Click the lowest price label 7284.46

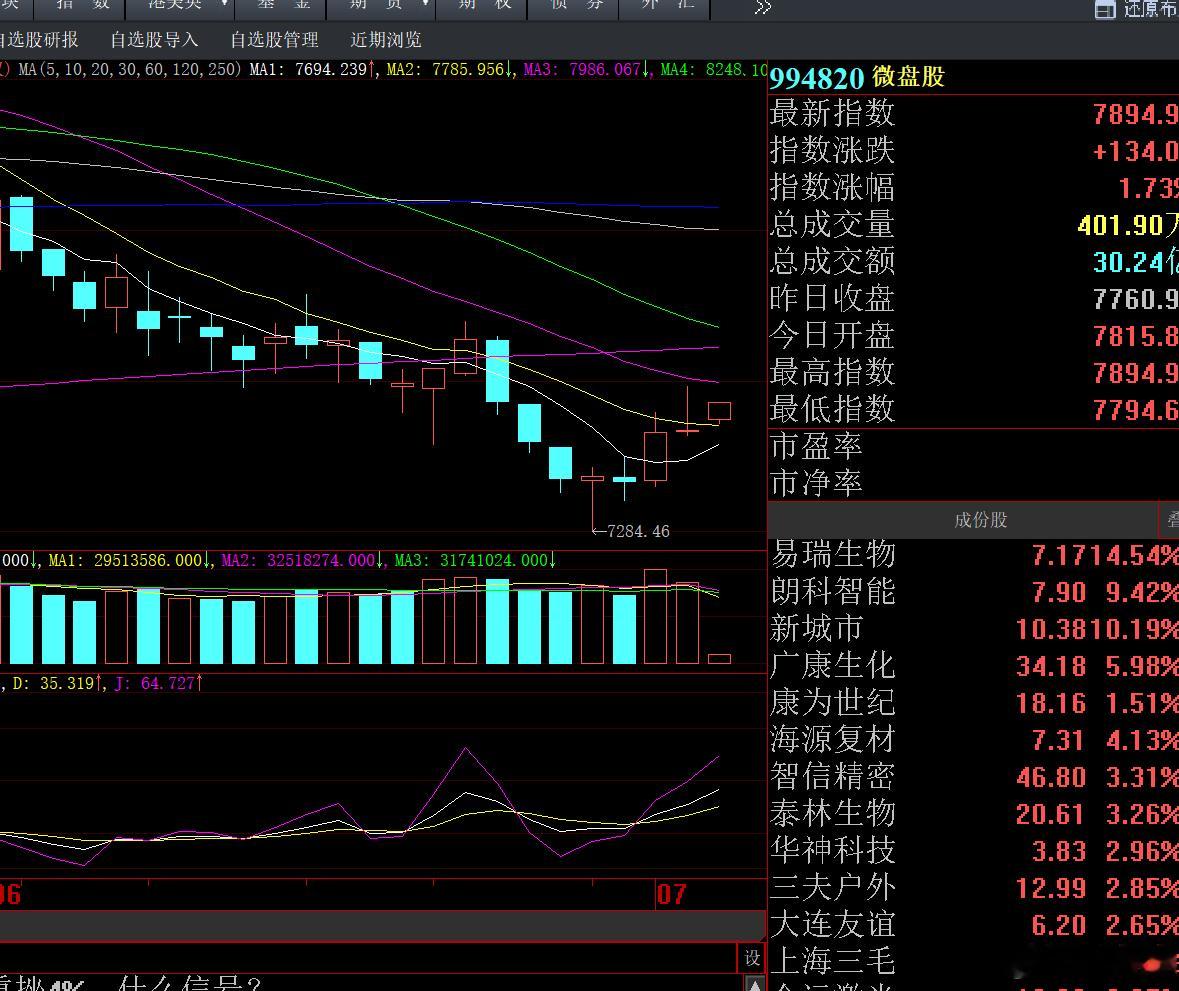(638, 532)
